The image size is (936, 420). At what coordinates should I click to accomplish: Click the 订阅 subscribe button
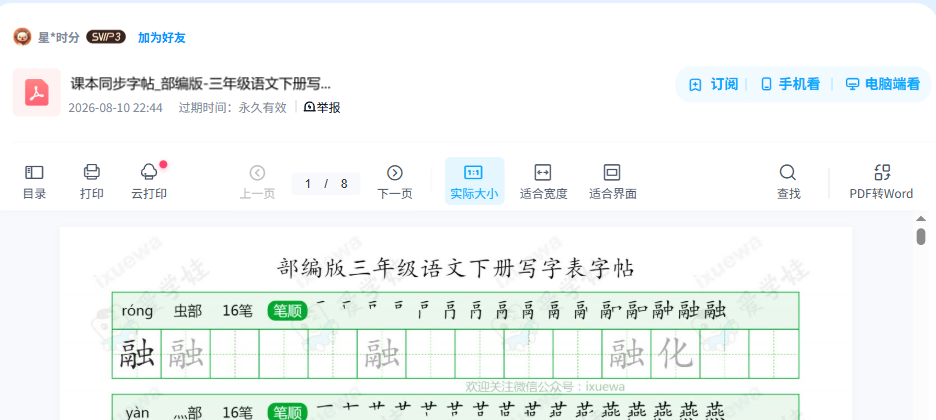coord(714,84)
